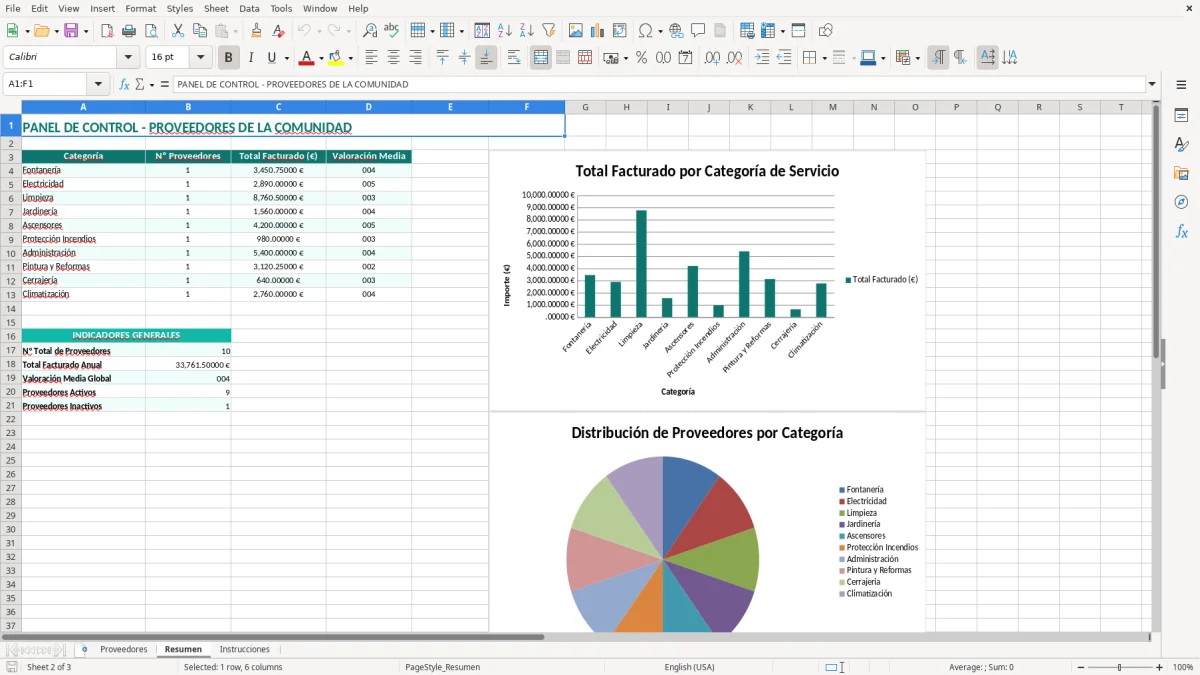This screenshot has width=1200, height=675.
Task: Toggle Align Bottom button
Action: click(486, 58)
